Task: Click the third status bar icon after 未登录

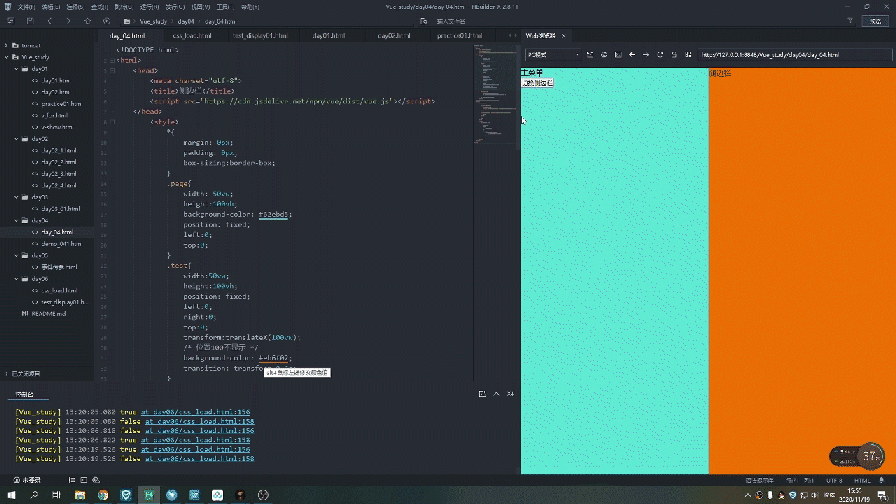Action: coord(95,480)
